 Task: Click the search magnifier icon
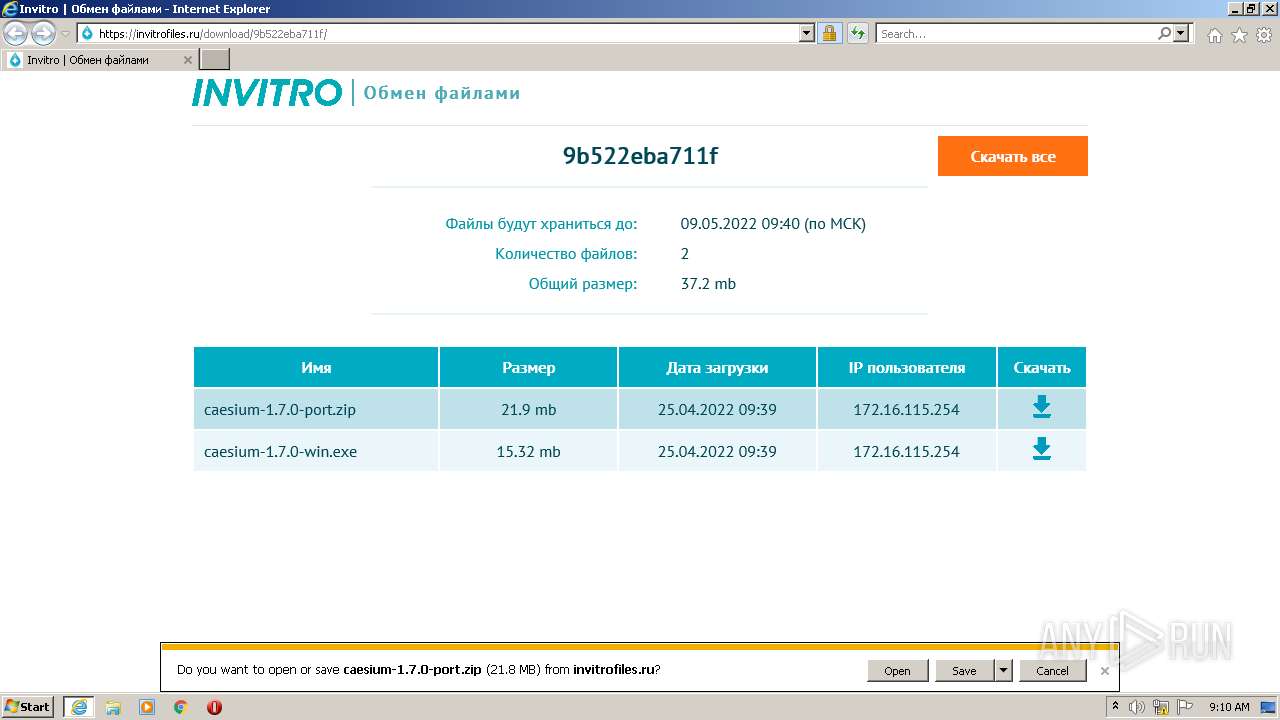(x=1164, y=33)
